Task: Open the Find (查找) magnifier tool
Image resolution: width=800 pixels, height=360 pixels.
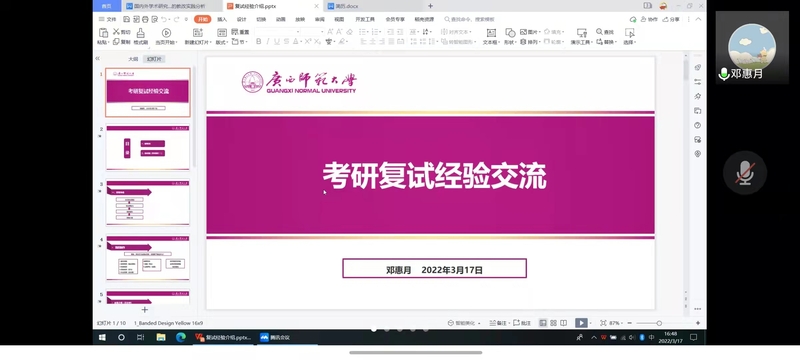Action: (x=599, y=32)
